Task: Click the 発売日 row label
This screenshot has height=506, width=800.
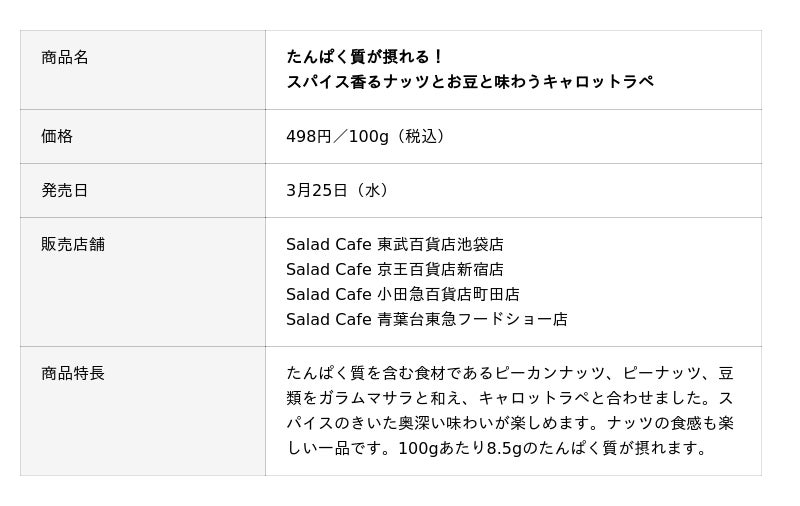Action: (x=65, y=191)
